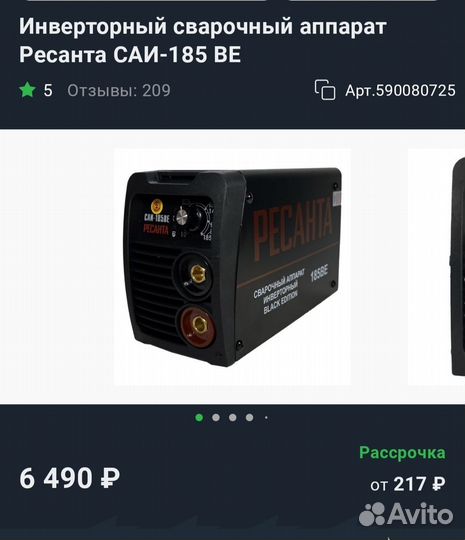Tap the РЕСАНТА logo on welder side
This screenshot has width=465, height=540.
pos(293,229)
